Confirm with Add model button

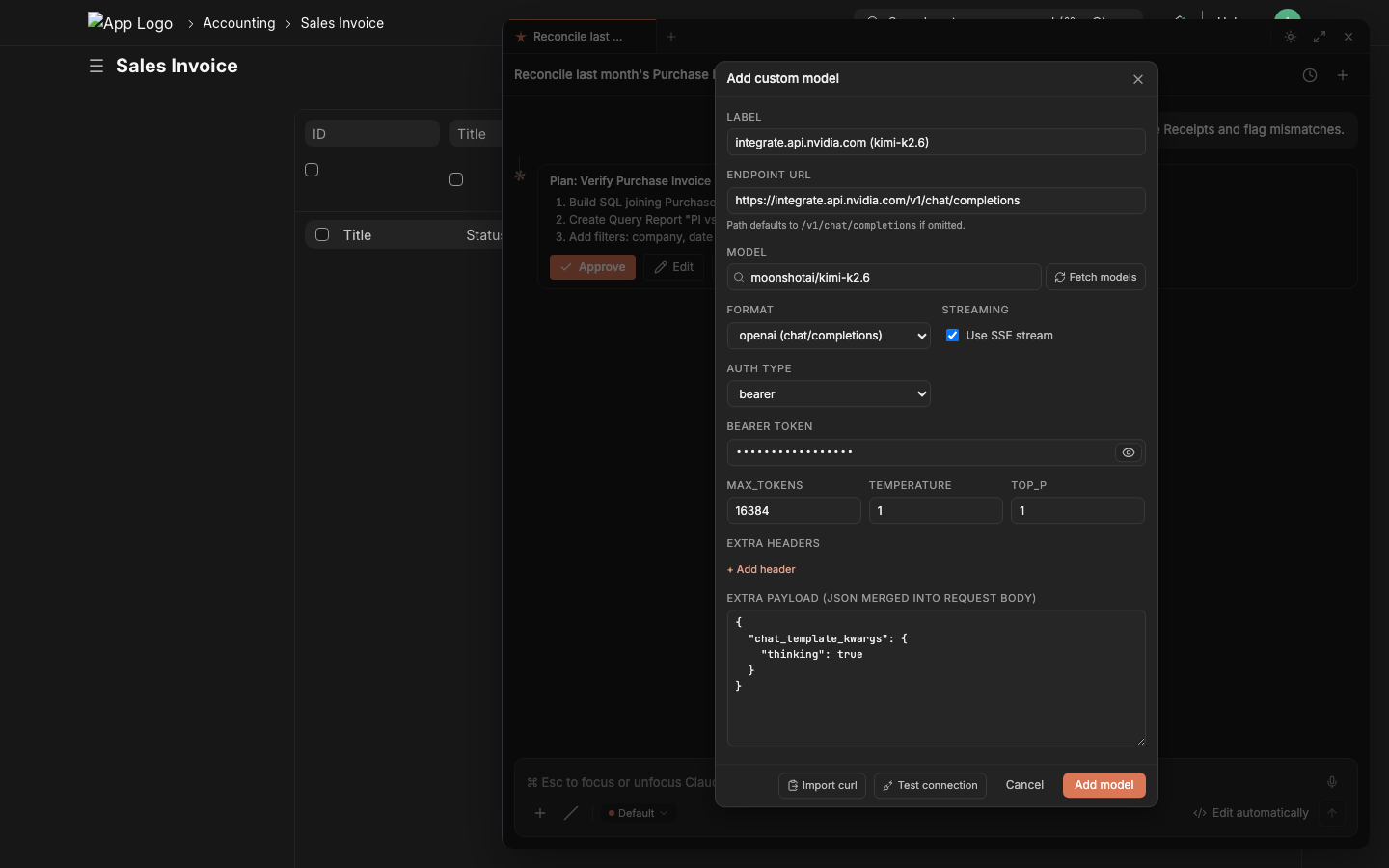pyautogui.click(x=1104, y=785)
